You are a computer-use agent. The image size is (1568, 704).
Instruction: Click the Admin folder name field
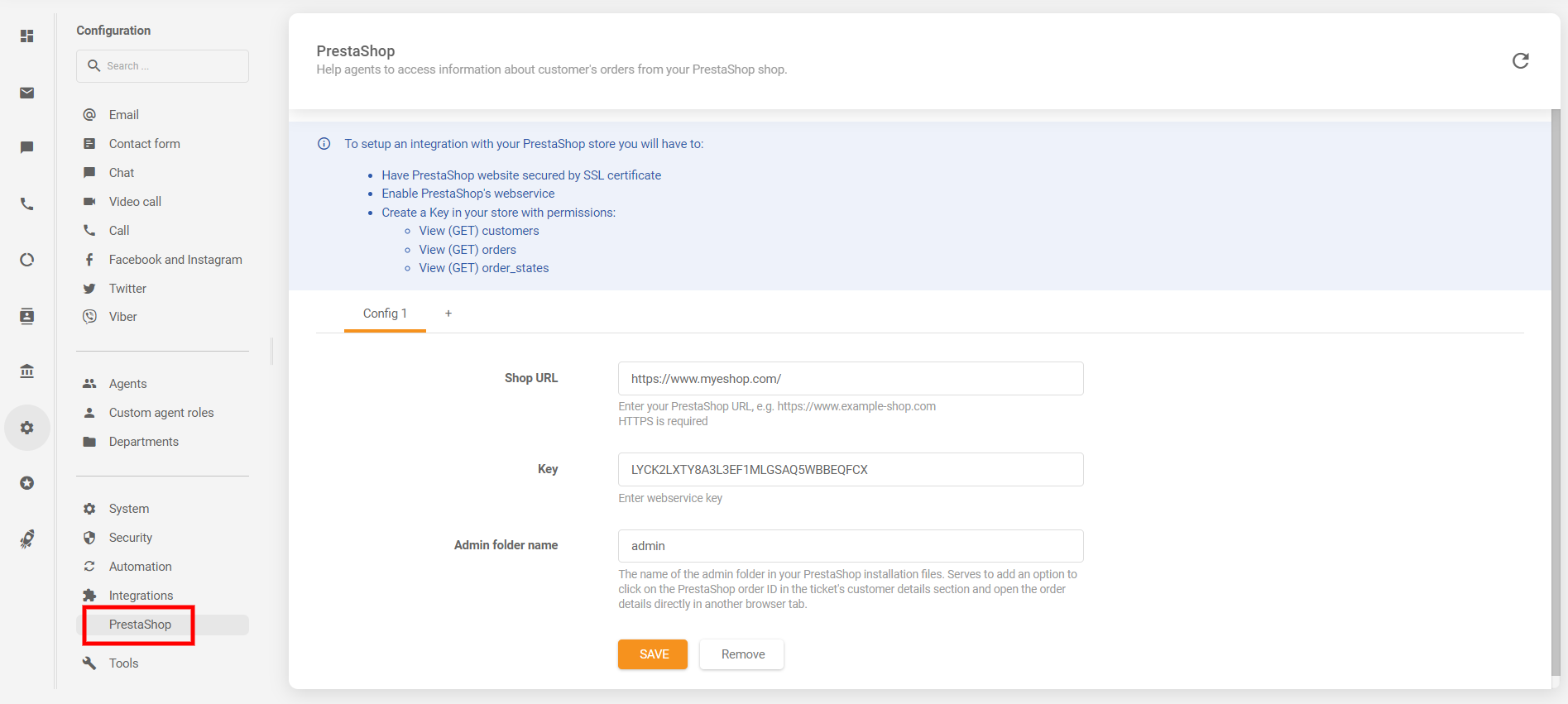(850, 546)
